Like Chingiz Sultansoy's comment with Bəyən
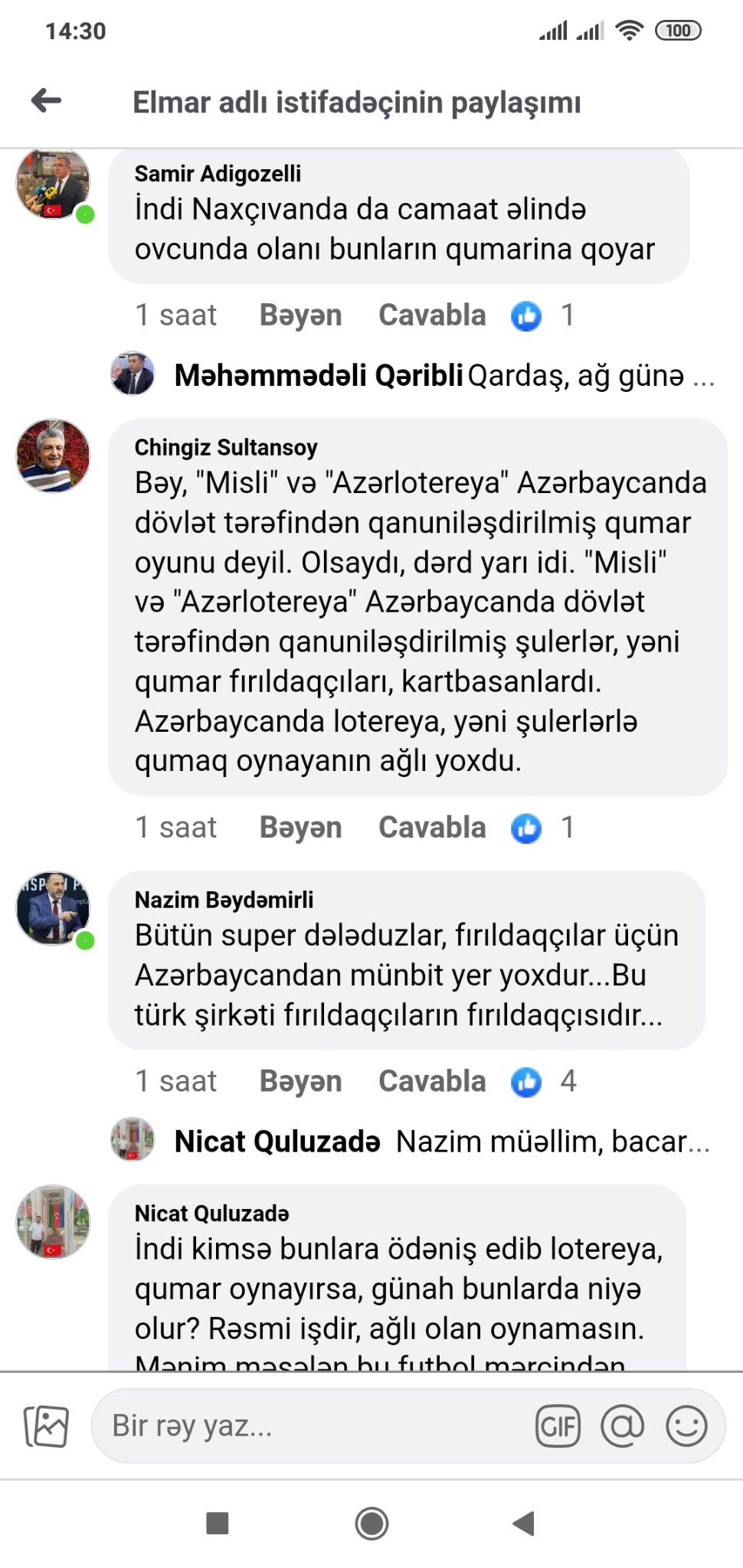The height and width of the screenshot is (1568, 743). [x=300, y=828]
